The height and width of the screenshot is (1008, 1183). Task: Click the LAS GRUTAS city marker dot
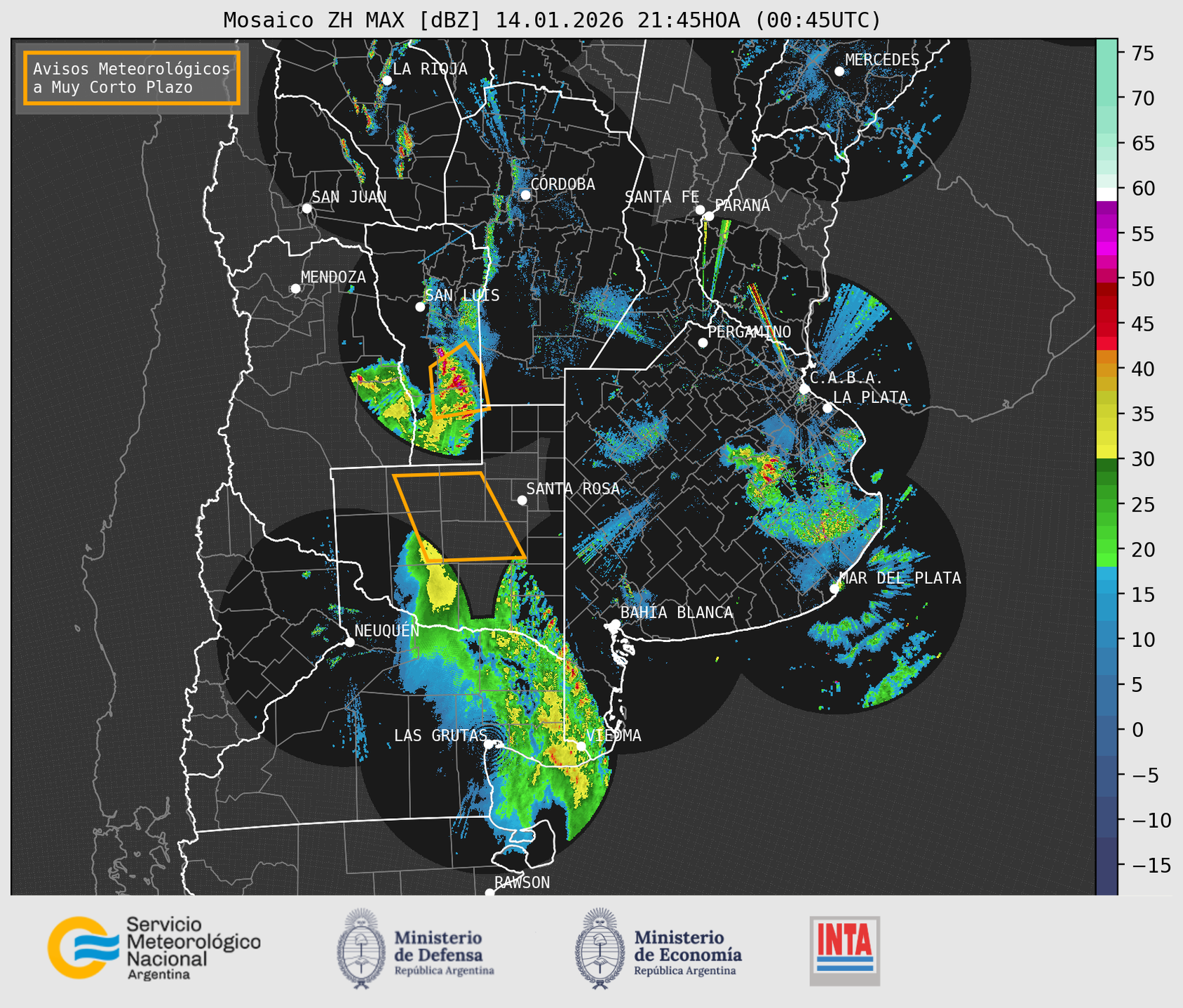click(489, 744)
